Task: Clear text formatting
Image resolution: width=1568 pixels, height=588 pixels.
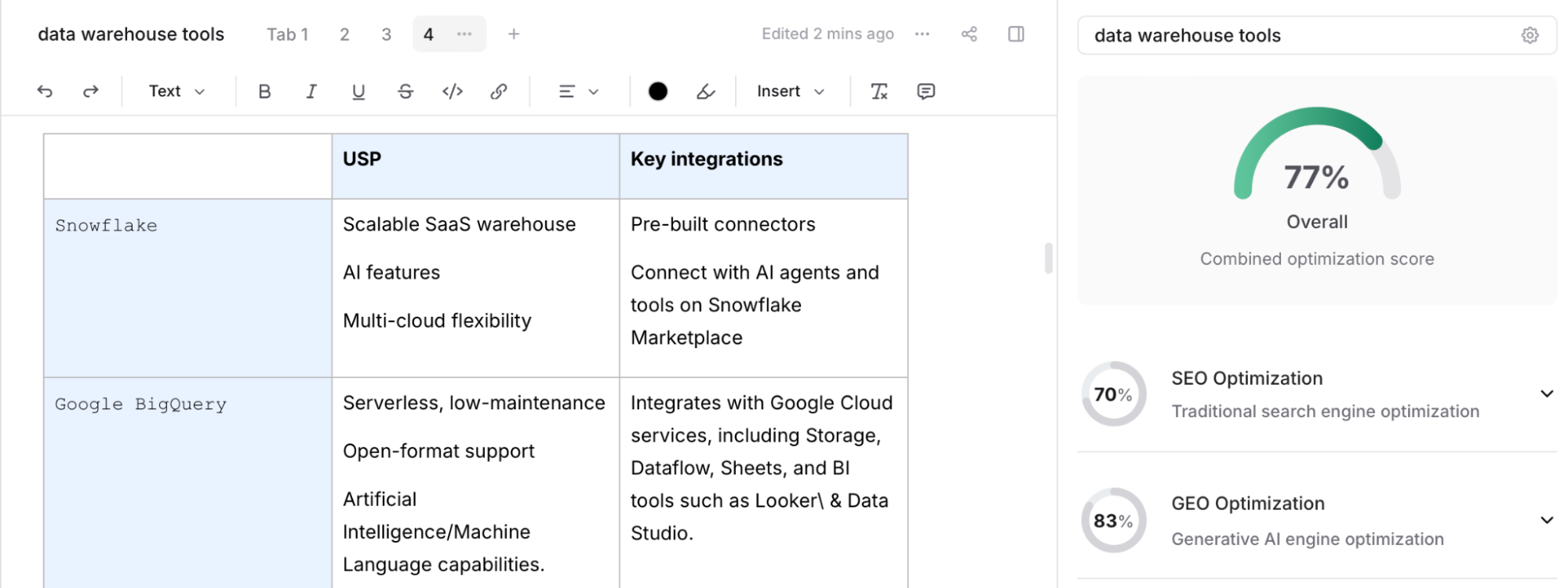Action: click(879, 92)
